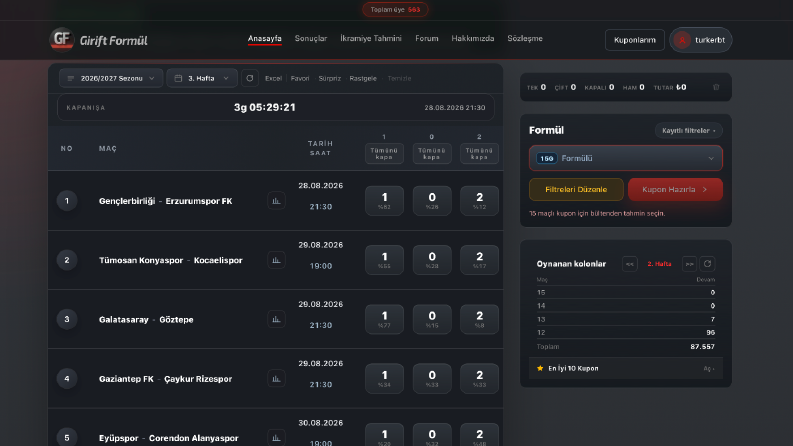793x446 pixels.
Task: Click the star icon beside En İyi 10 Kupon
Action: click(540, 368)
